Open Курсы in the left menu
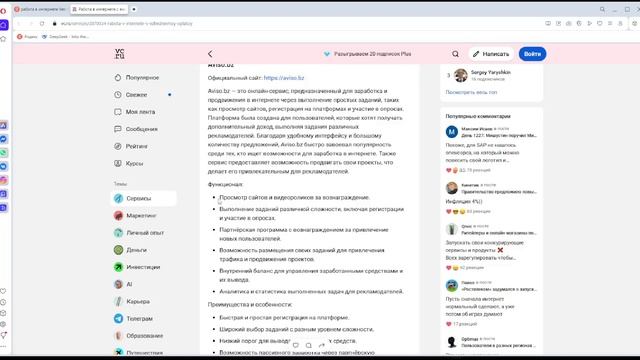 point(134,163)
